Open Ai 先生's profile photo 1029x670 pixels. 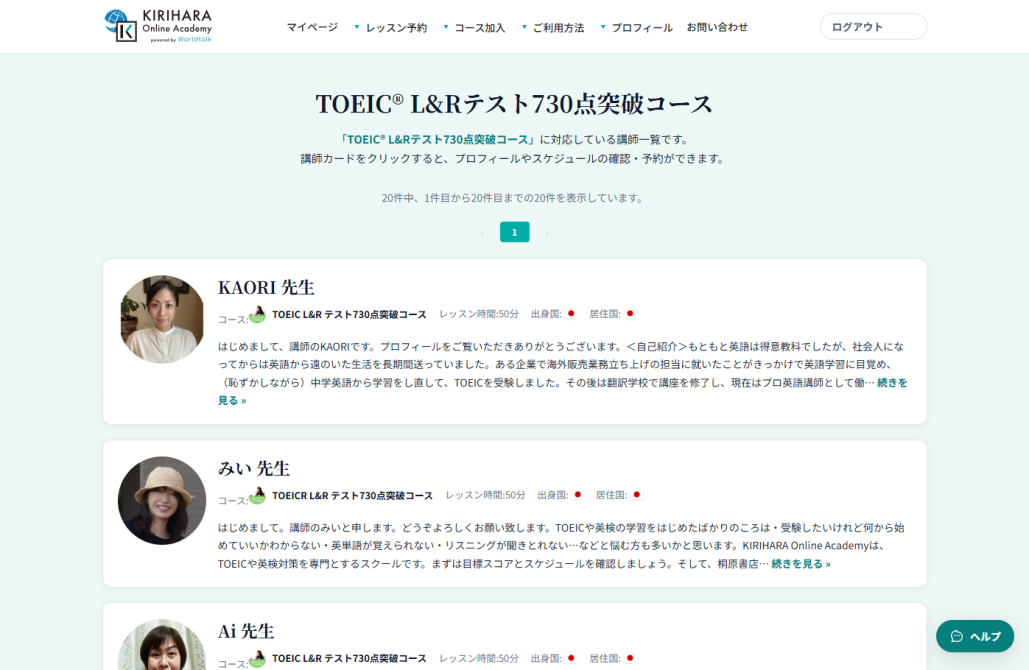coord(162,645)
